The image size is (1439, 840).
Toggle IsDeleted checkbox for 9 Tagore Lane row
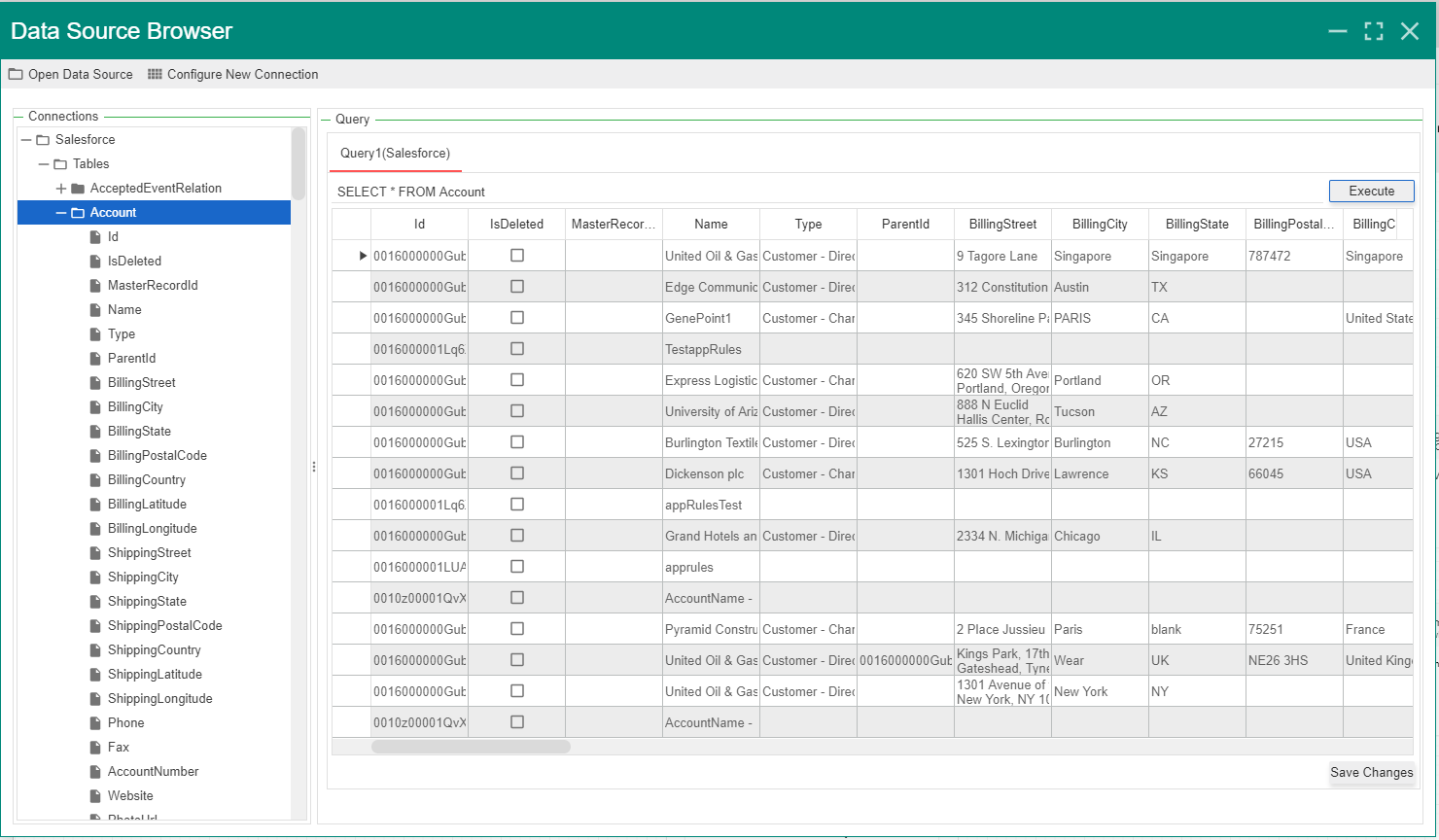point(517,256)
